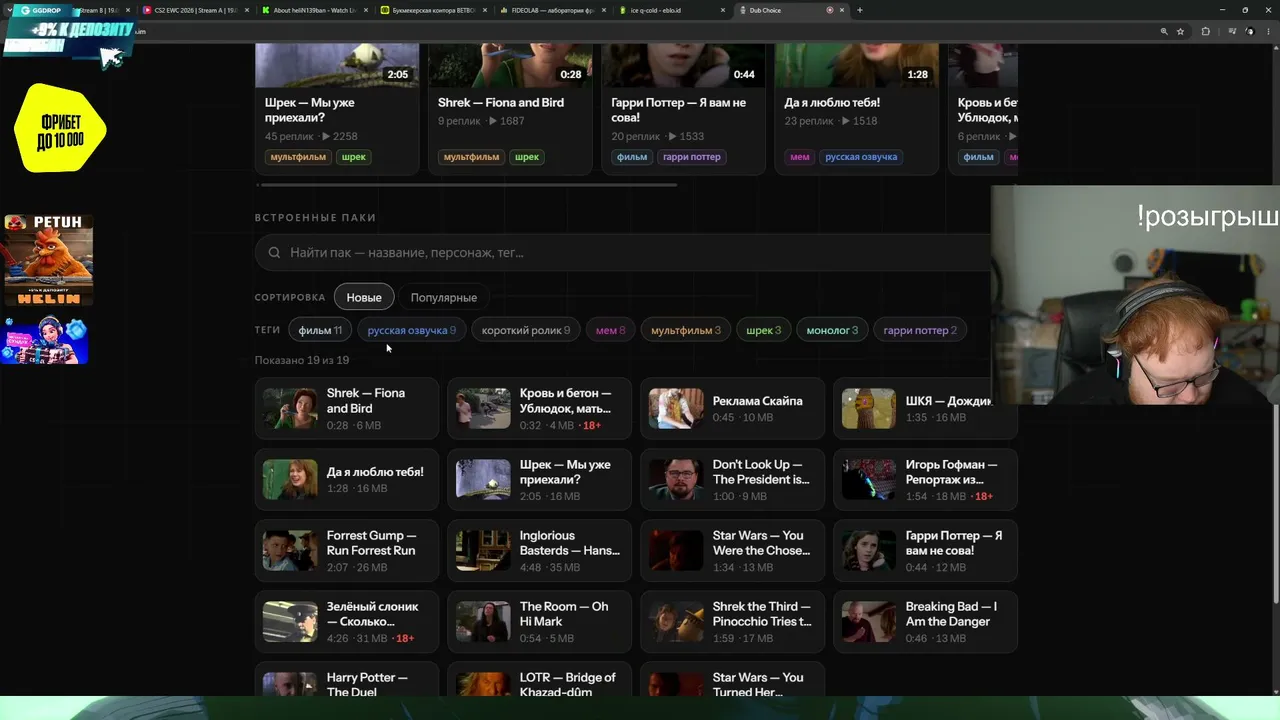Toggle the шрек 3 tag filter
1280x720 pixels.
click(x=763, y=330)
